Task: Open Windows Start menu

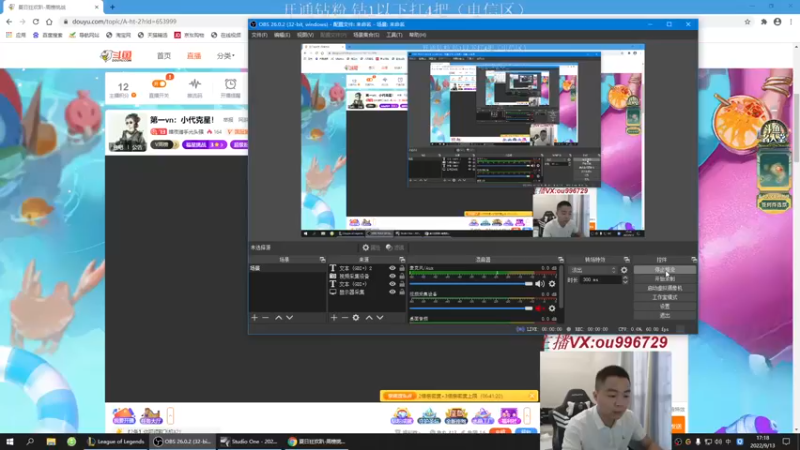Action: point(10,441)
